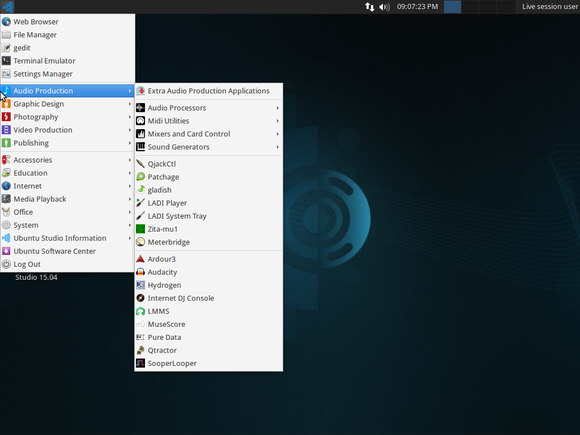Click the SooperLooper icon
This screenshot has width=580, height=435.
140,363
